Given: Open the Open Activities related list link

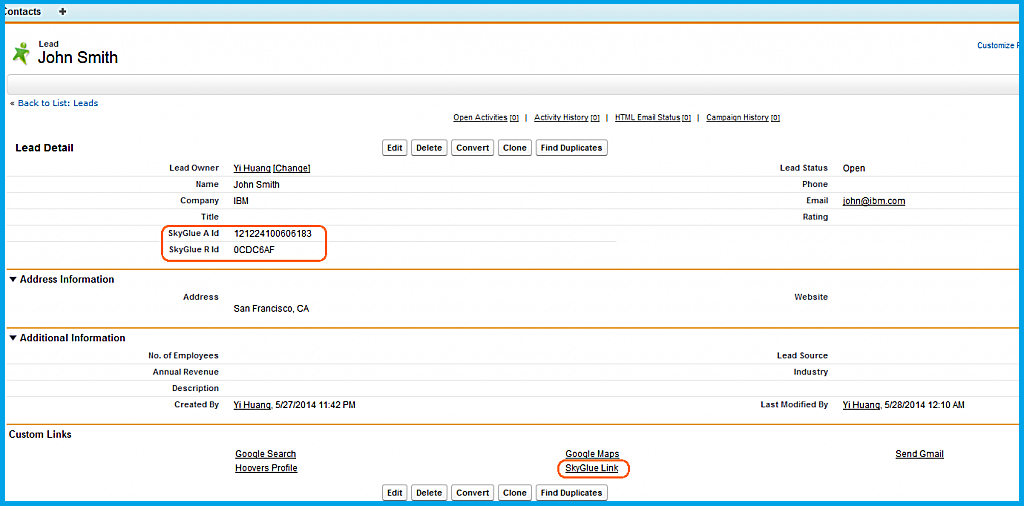Looking at the screenshot, I should click(480, 118).
